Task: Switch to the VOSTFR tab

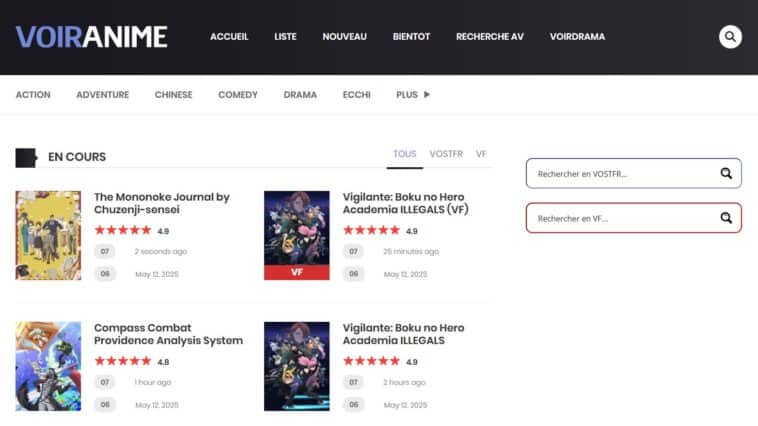Action: click(x=446, y=154)
